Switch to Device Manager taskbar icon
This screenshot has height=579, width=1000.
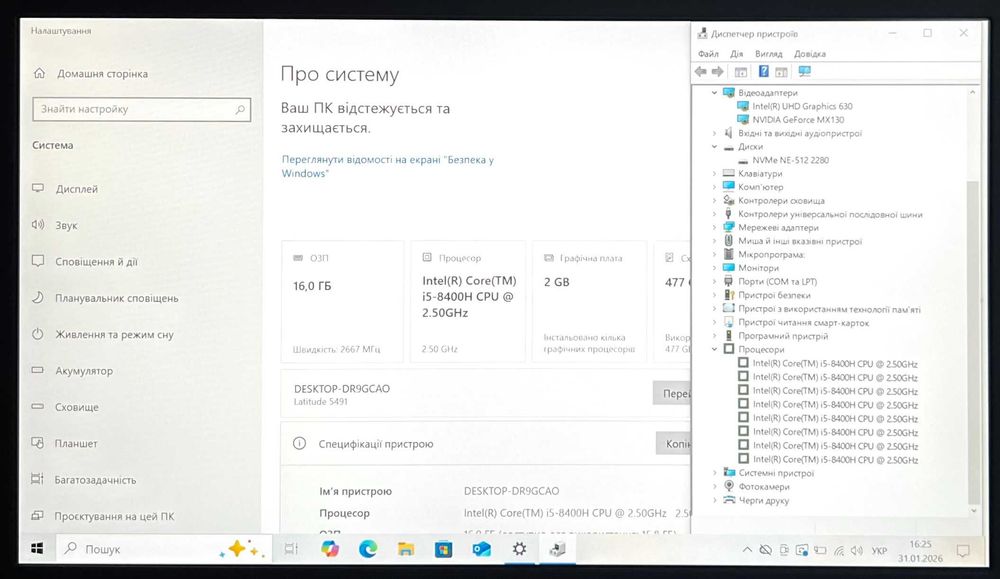pos(557,548)
